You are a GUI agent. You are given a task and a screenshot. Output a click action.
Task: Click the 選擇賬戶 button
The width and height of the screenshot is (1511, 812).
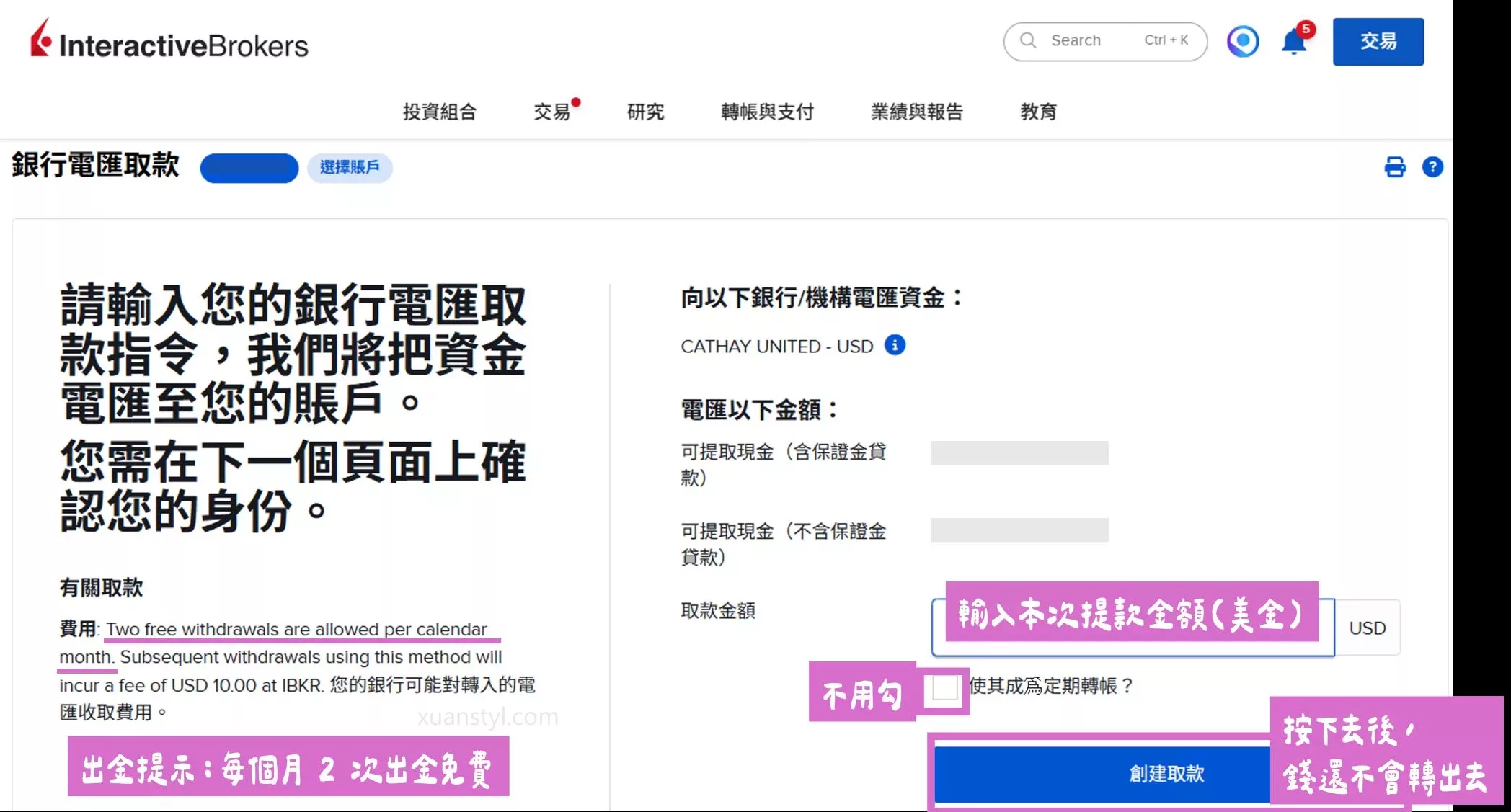350,167
